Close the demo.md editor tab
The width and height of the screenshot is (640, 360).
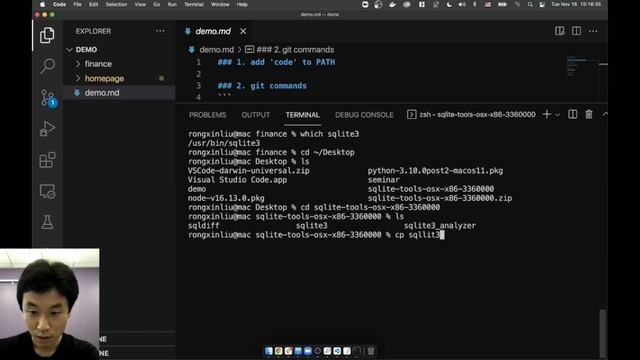point(243,31)
